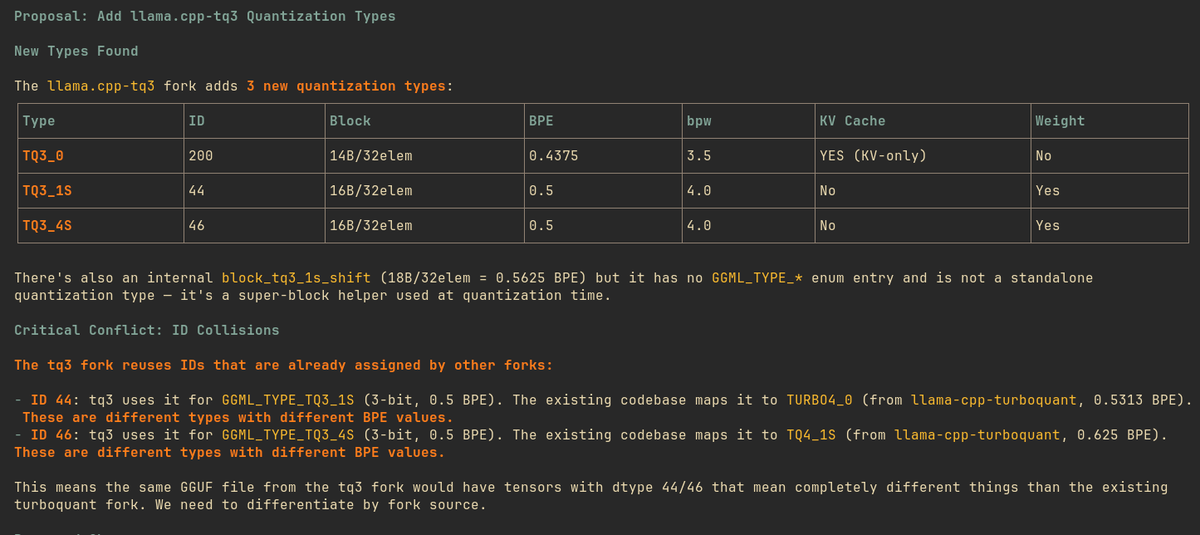Click bpw "4.0" in the TQ3_1S row

(x=699, y=191)
